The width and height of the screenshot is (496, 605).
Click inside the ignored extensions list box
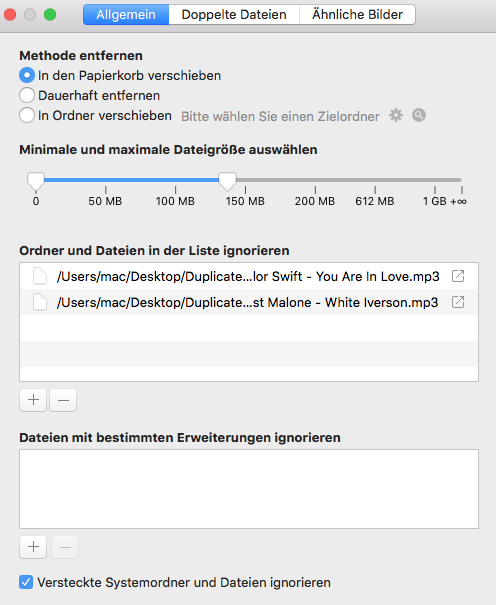(249, 489)
